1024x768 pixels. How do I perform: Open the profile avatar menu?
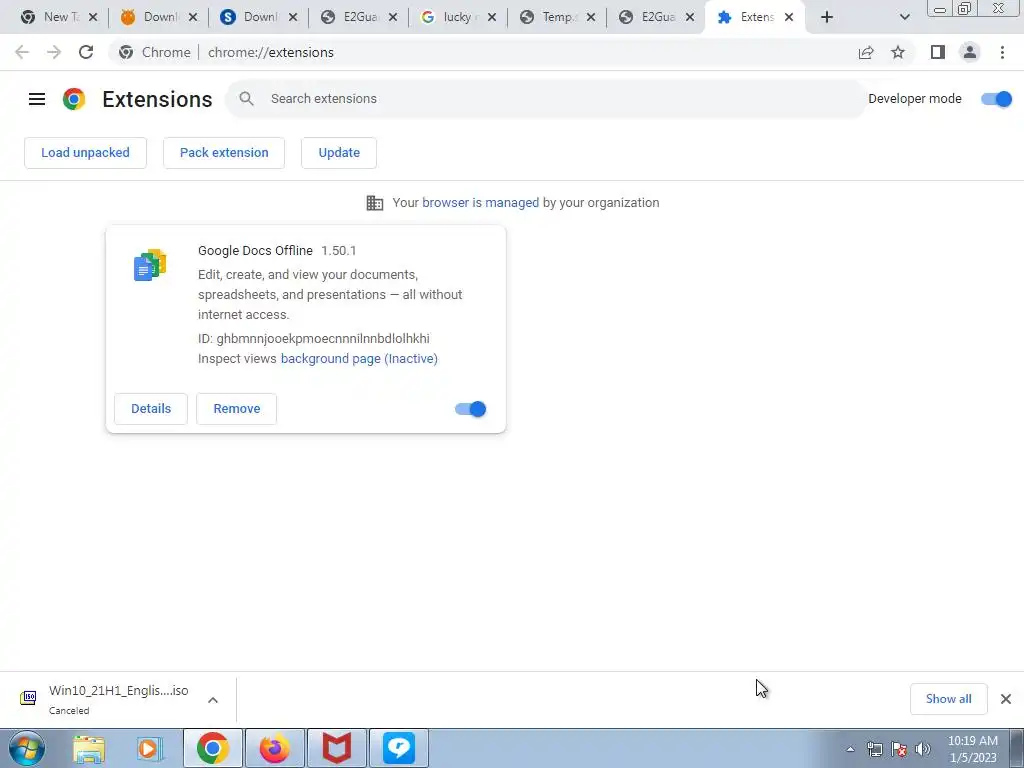970,52
